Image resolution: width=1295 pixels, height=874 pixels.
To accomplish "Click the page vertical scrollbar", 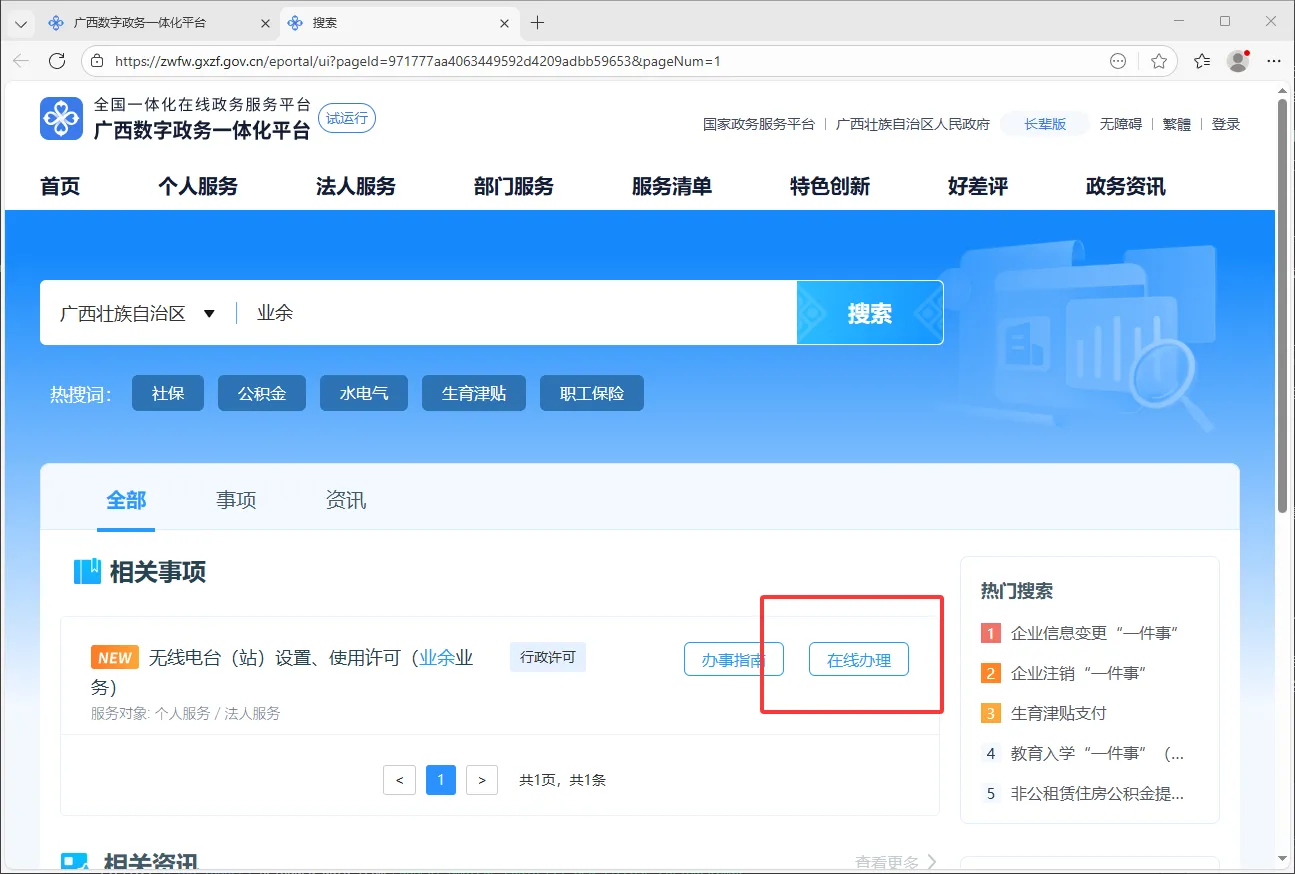I will click(1282, 300).
